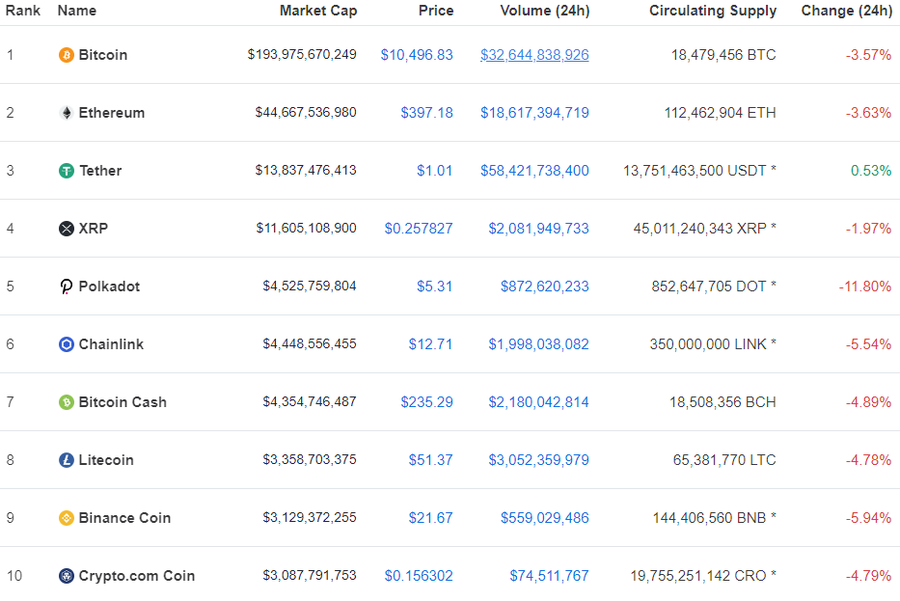900x601 pixels.
Task: Select Ethereum market cap $44,667,536,980
Action: [x=307, y=113]
